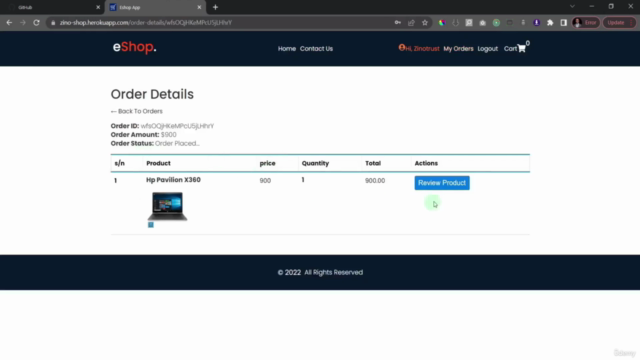The image size is (640, 360).
Task: Click the Hp Pavilion X360 laptop thumbnail
Action: [x=167, y=207]
